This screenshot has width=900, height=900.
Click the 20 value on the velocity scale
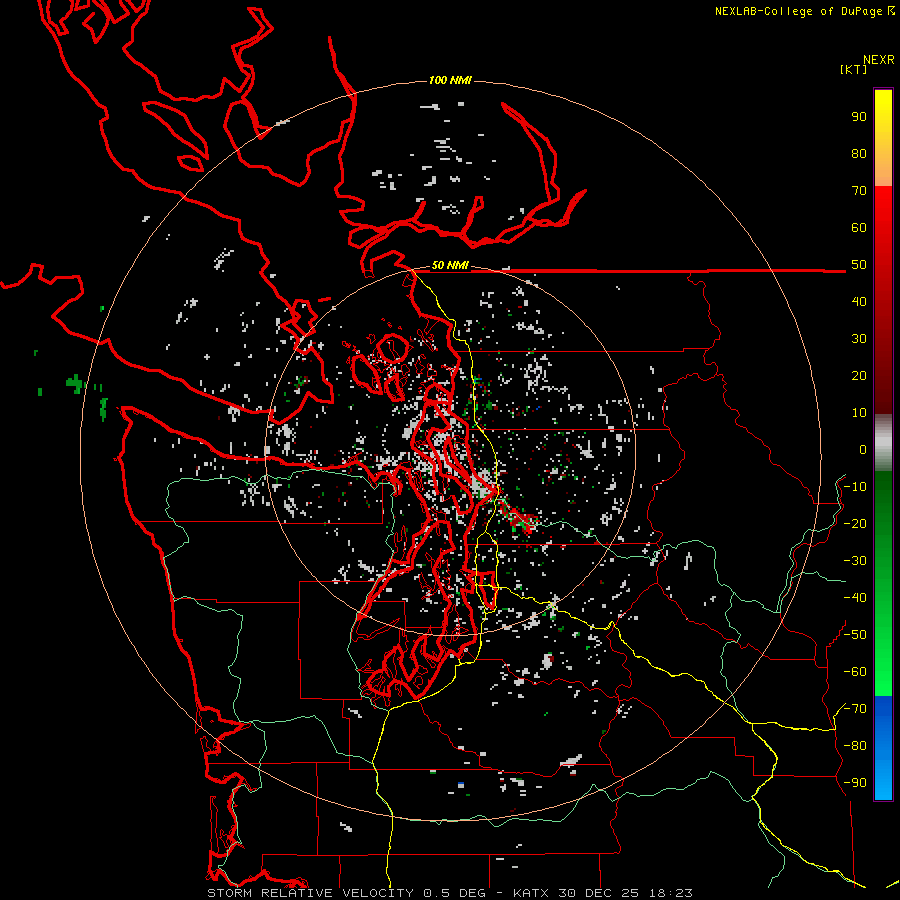pyautogui.click(x=859, y=375)
